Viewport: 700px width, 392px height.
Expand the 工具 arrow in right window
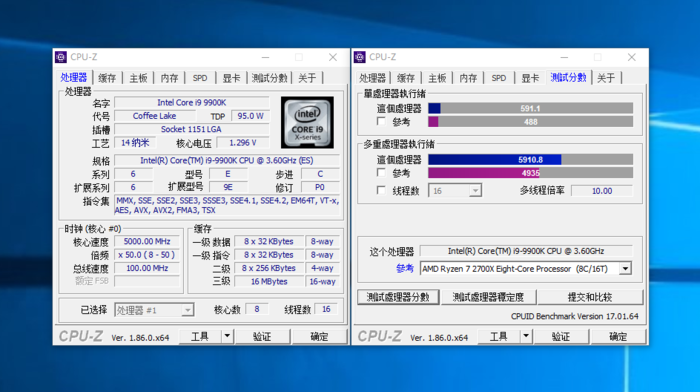click(x=526, y=336)
